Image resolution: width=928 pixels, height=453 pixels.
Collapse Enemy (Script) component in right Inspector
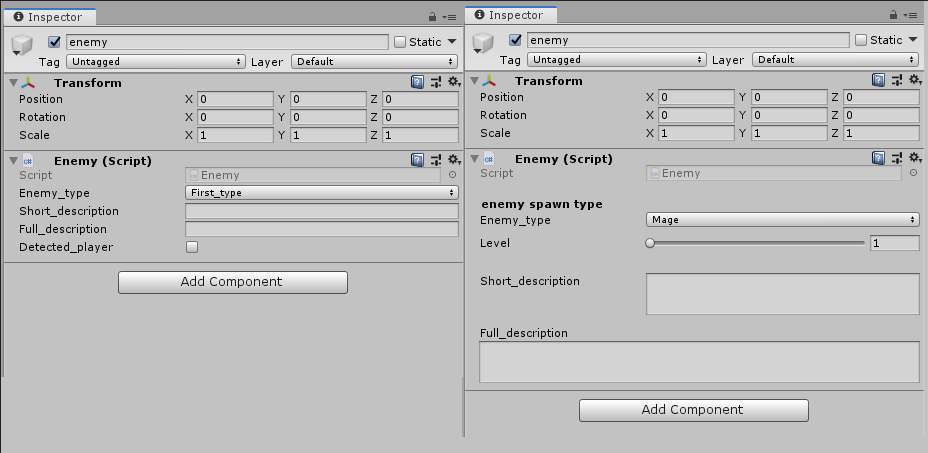tap(474, 159)
